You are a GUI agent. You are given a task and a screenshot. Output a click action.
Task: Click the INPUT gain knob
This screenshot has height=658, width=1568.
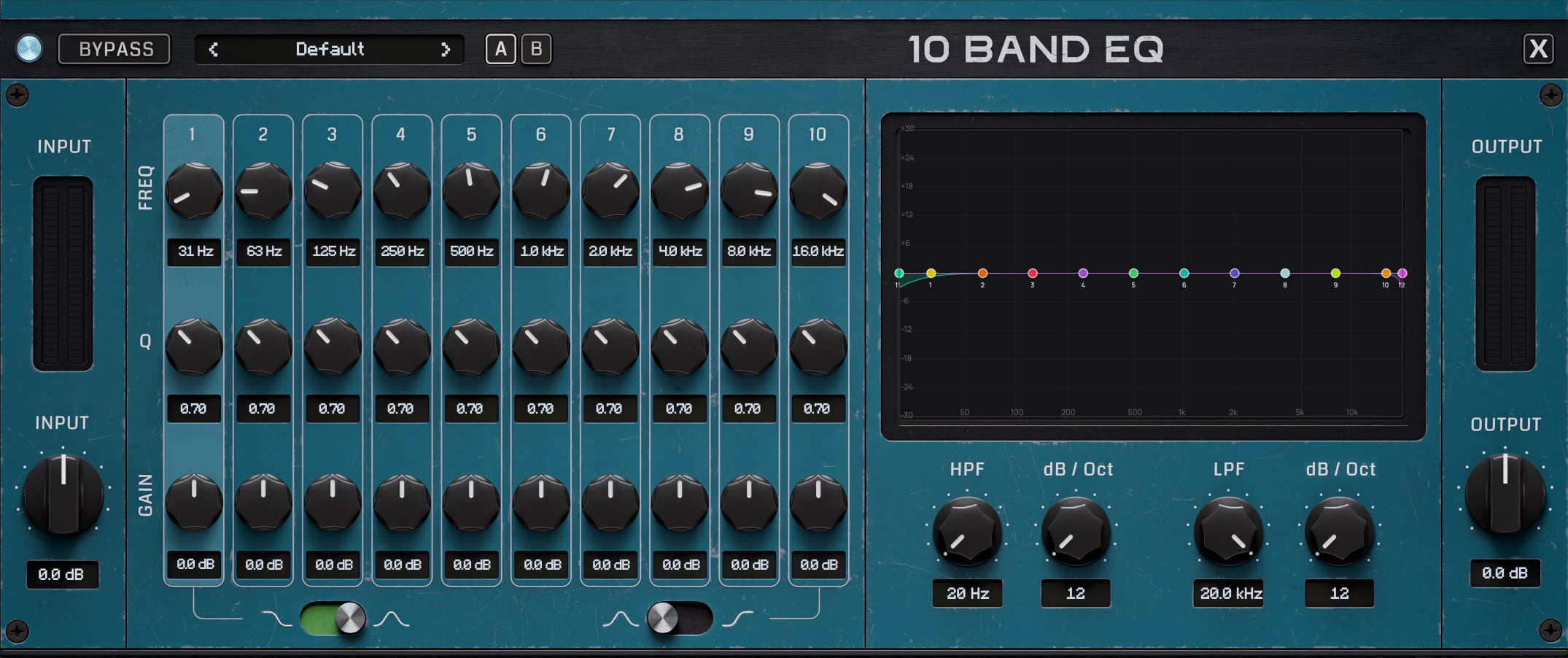pos(63,495)
